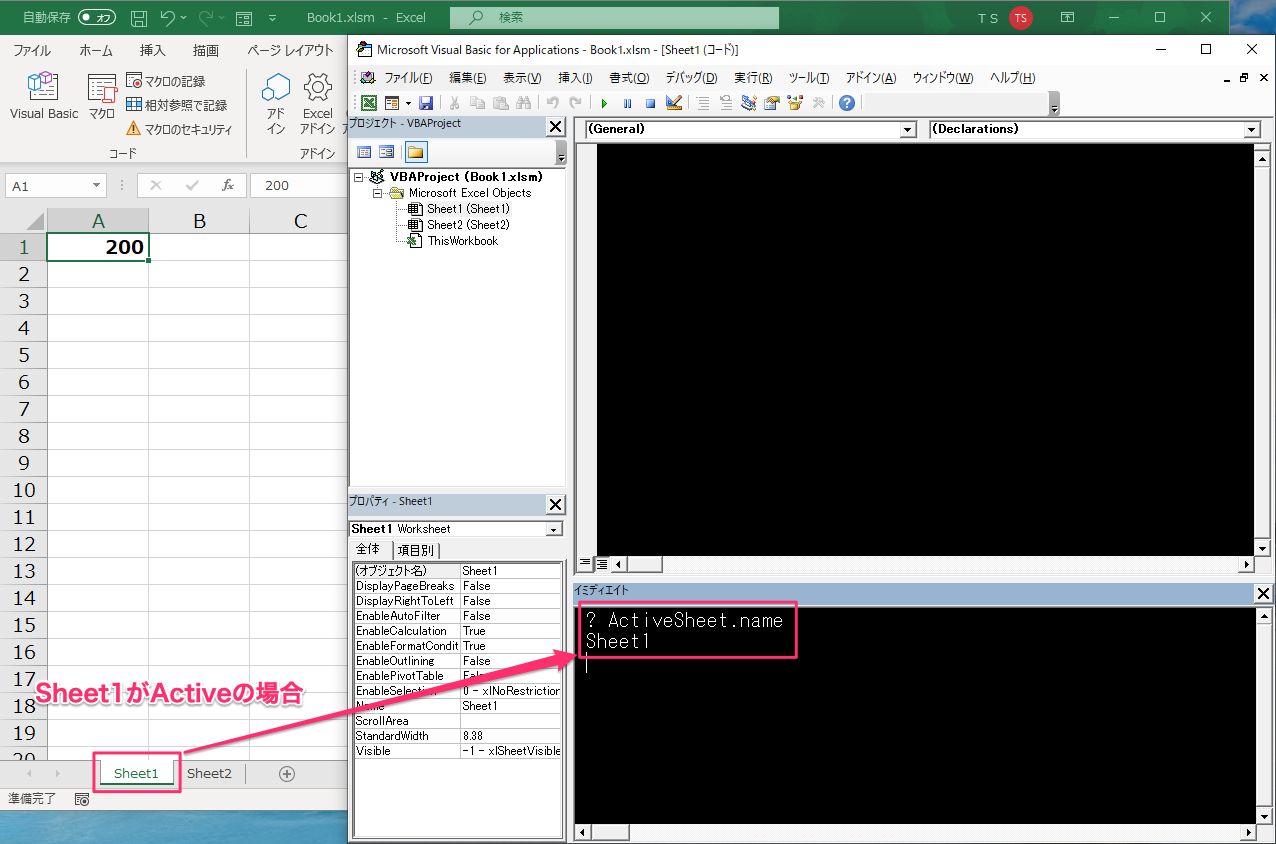Click マクロのセキュリティ button

click(179, 129)
